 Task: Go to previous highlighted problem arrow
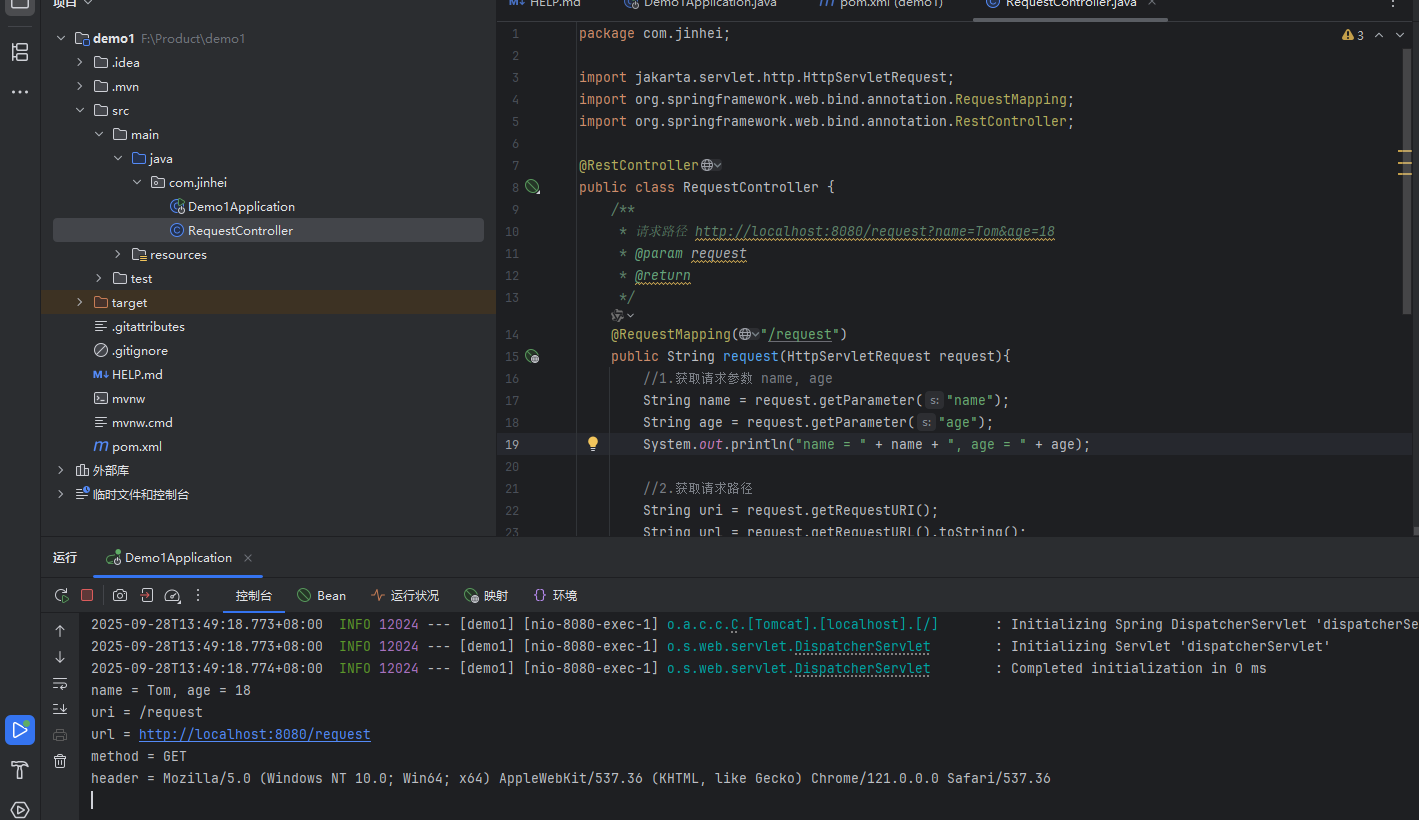1378,35
